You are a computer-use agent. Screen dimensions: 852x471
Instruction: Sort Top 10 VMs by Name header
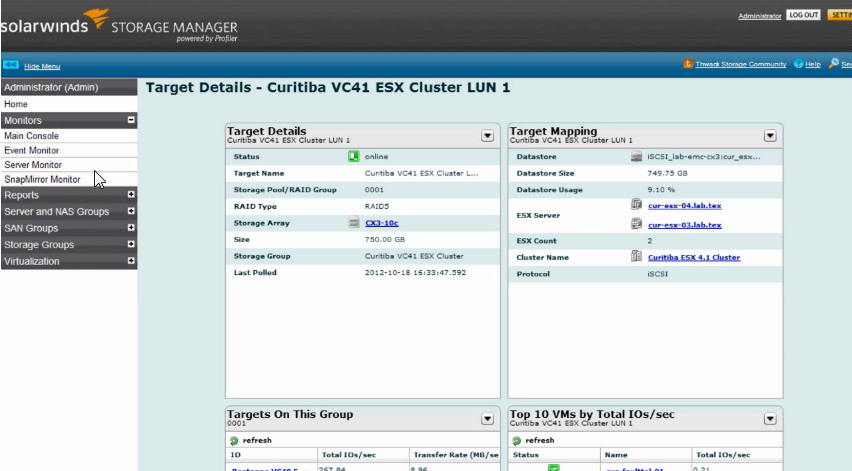[x=646, y=455]
